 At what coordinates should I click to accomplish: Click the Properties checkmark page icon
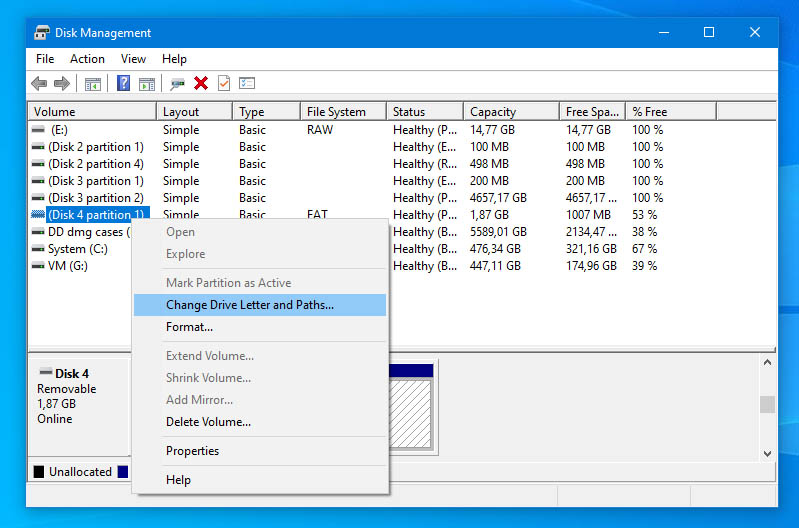[x=224, y=84]
